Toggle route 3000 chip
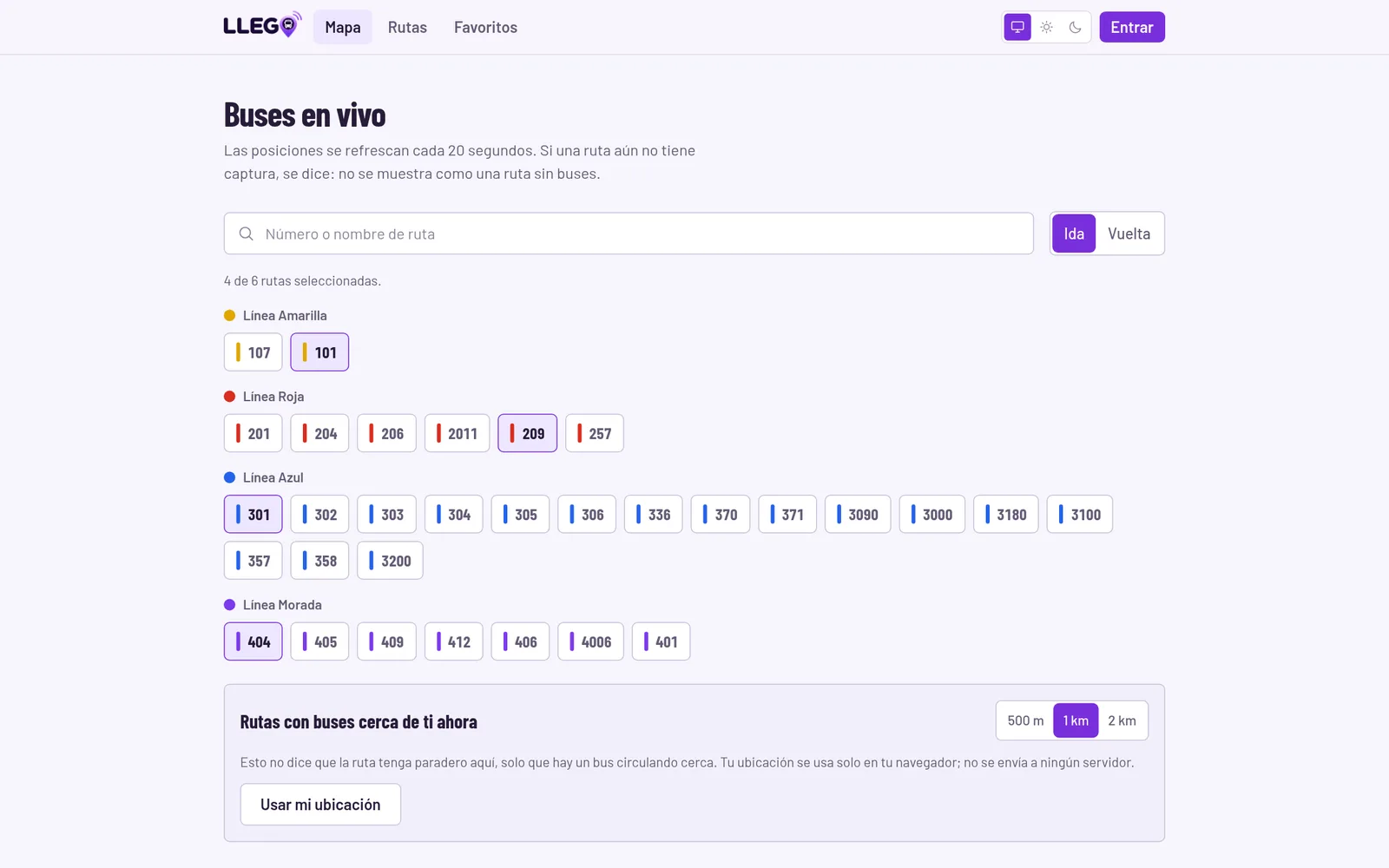Screen dimensions: 1389x868 click(931, 514)
